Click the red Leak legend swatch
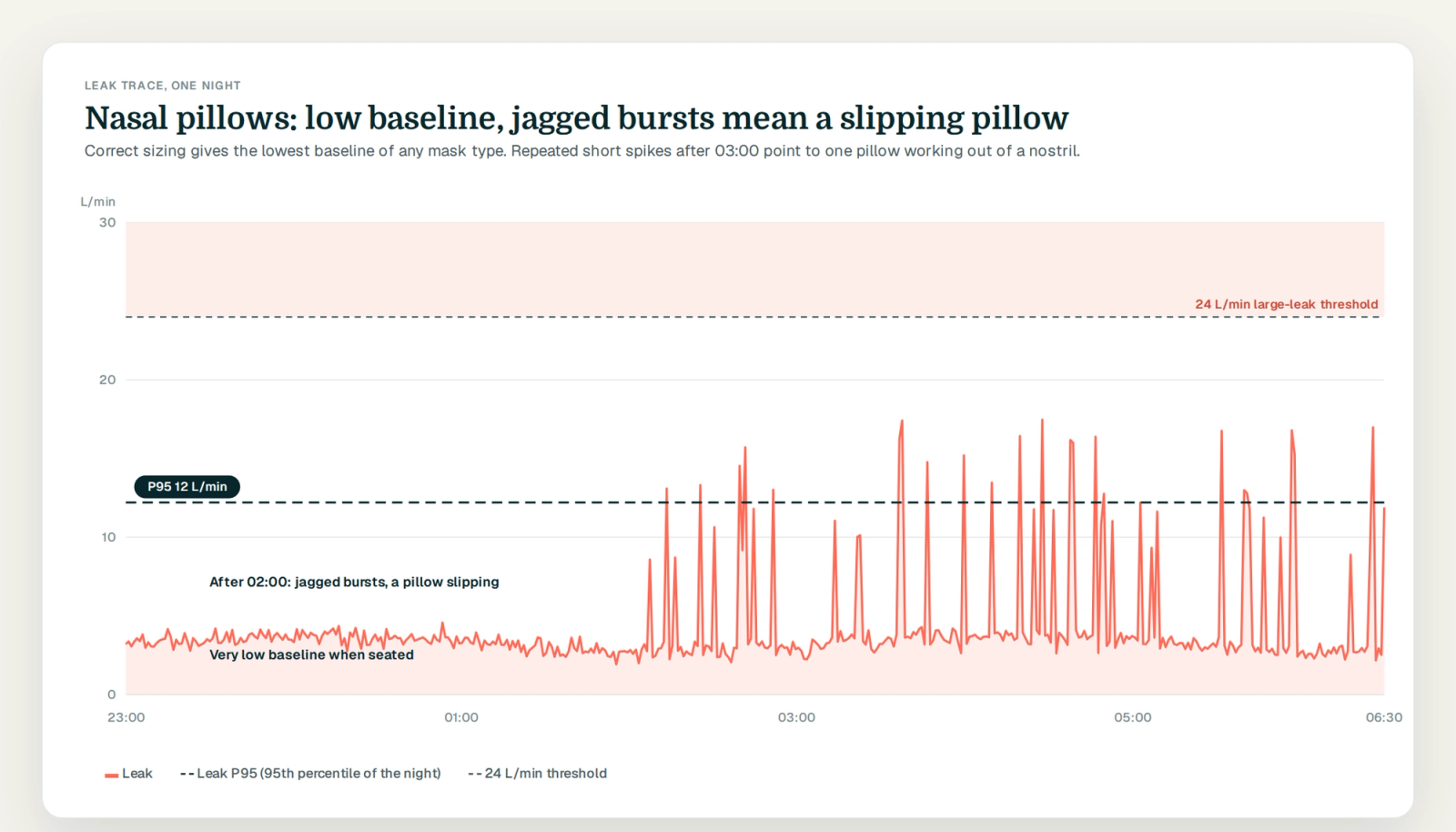This screenshot has width=1456, height=832. coord(111,775)
